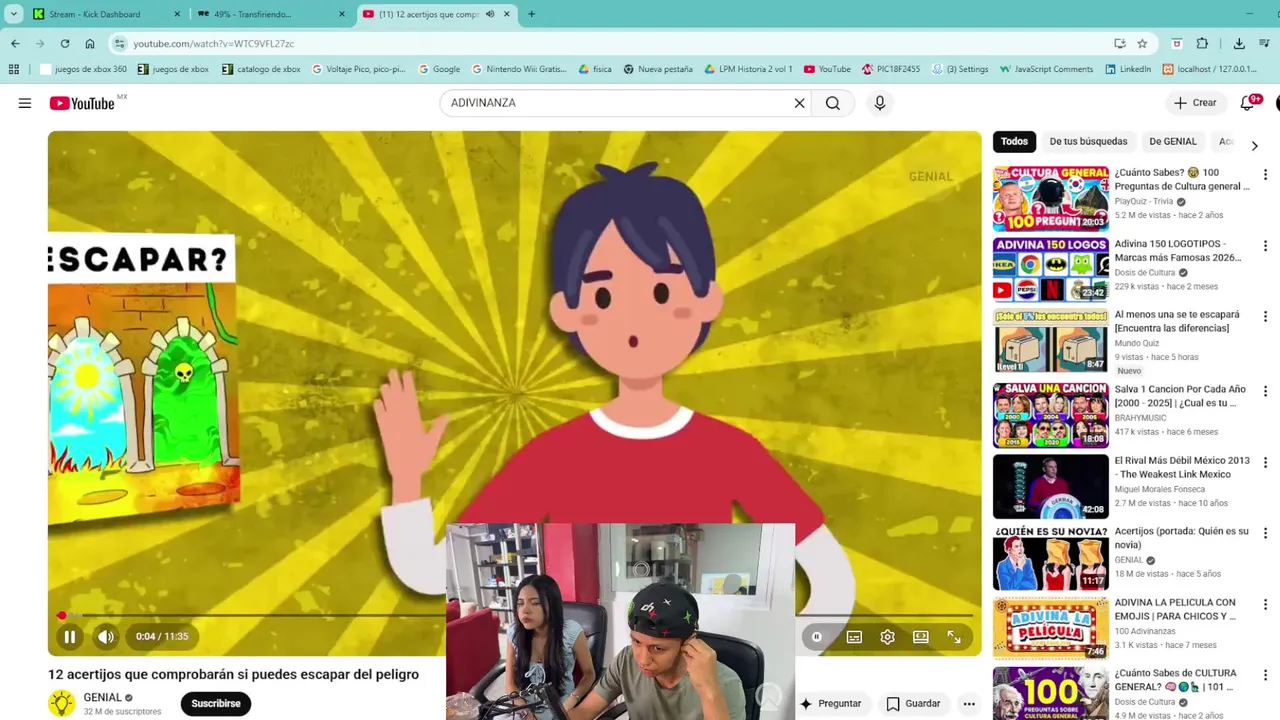The height and width of the screenshot is (720, 1280).
Task: Open the YouTube hamburger guide menu
Action: (x=25, y=103)
